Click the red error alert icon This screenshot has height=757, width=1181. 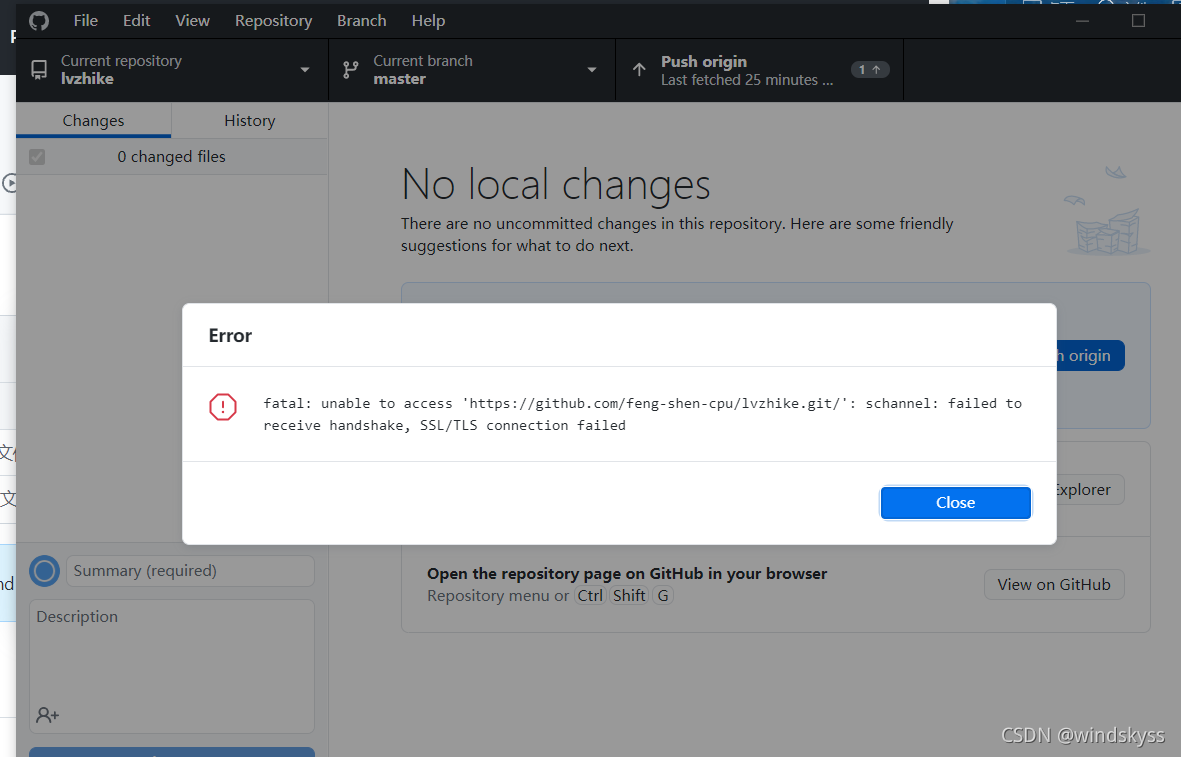pyautogui.click(x=222, y=407)
